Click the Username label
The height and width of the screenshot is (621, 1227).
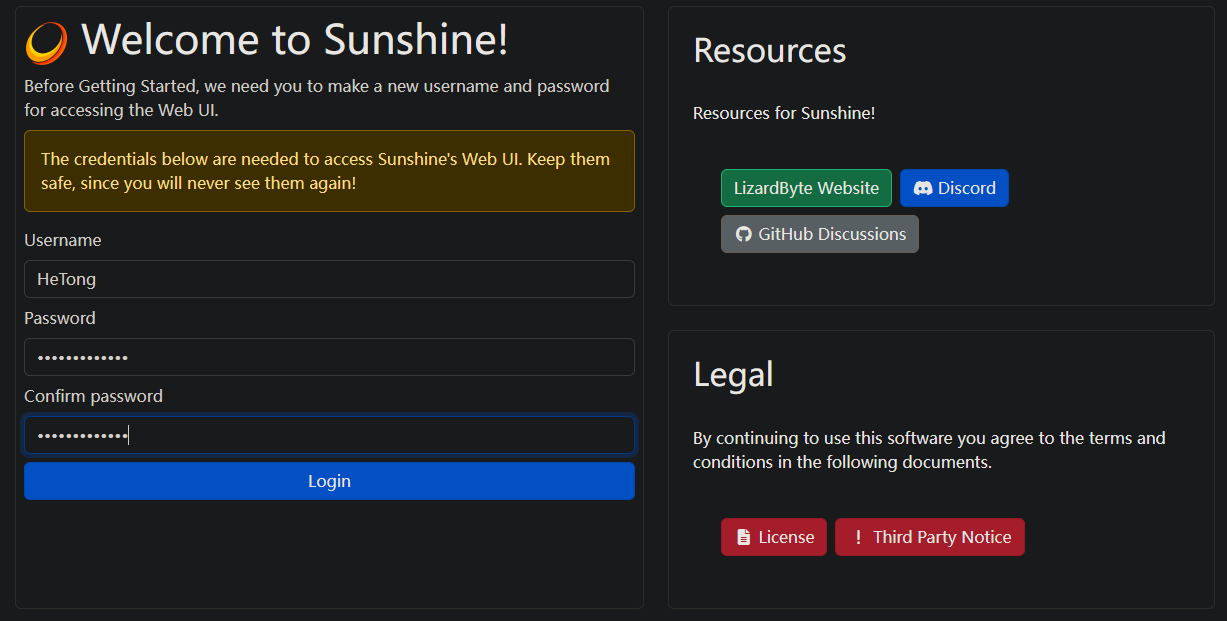point(62,240)
